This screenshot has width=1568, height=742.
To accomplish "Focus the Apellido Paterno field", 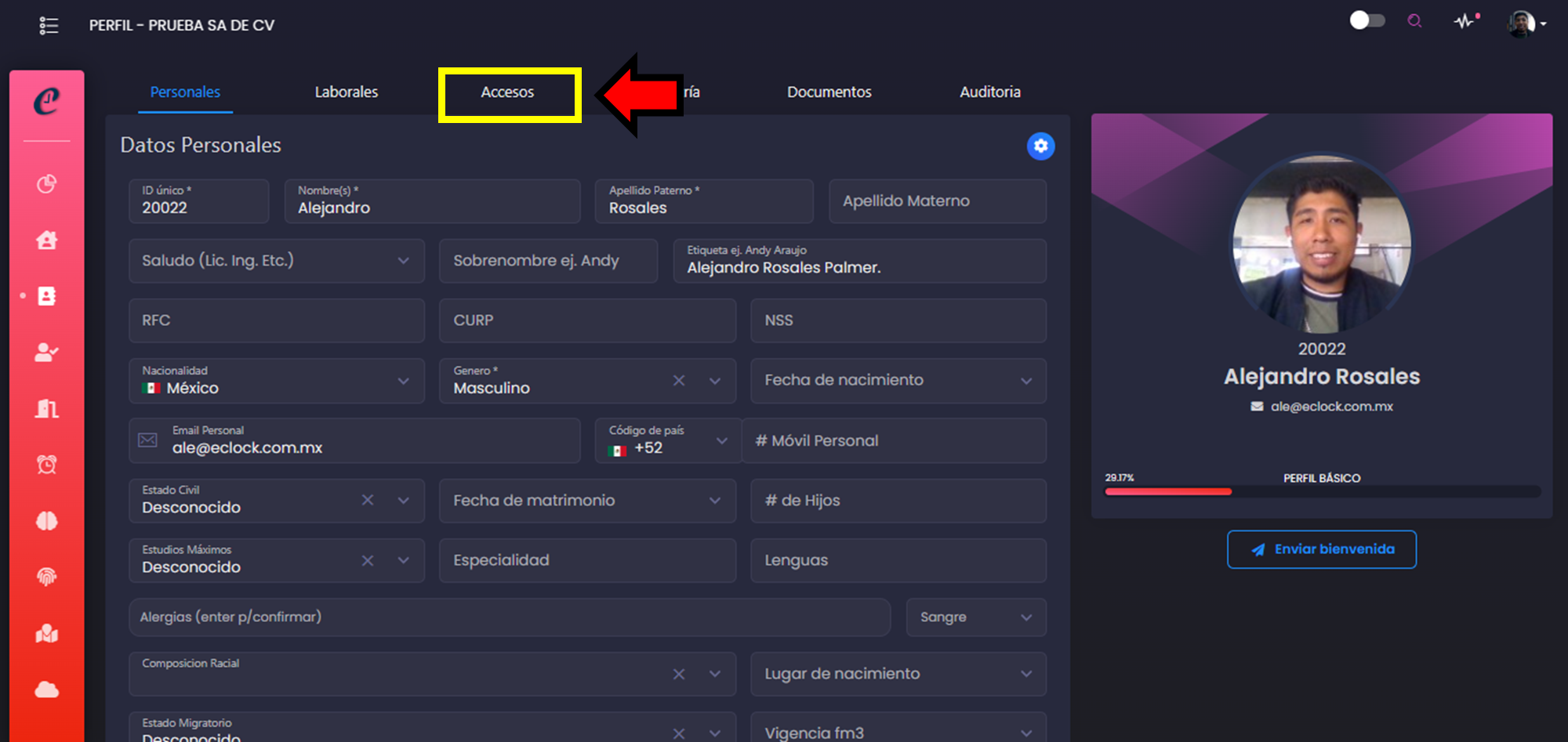I will 704,201.
